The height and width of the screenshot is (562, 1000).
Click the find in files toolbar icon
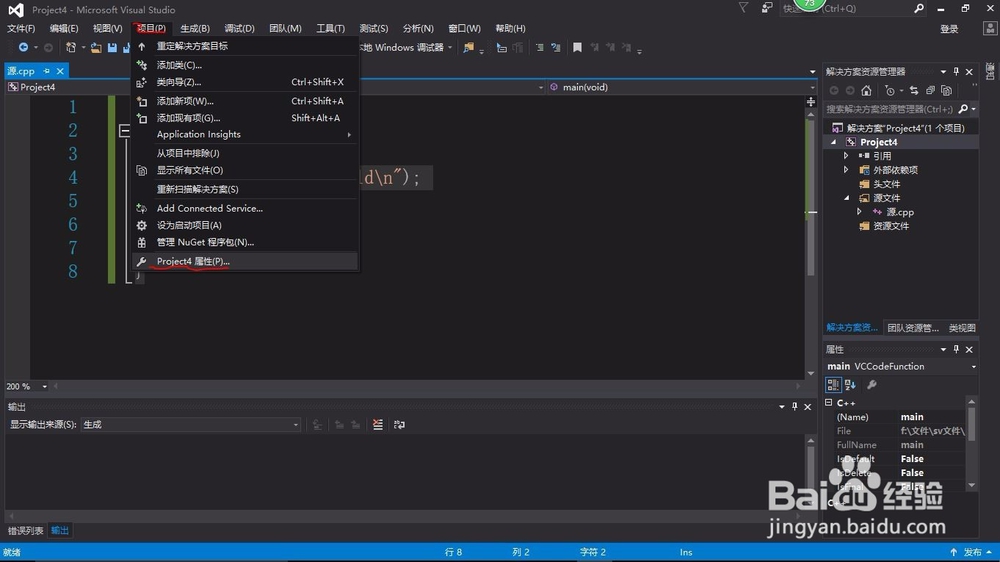[x=468, y=47]
